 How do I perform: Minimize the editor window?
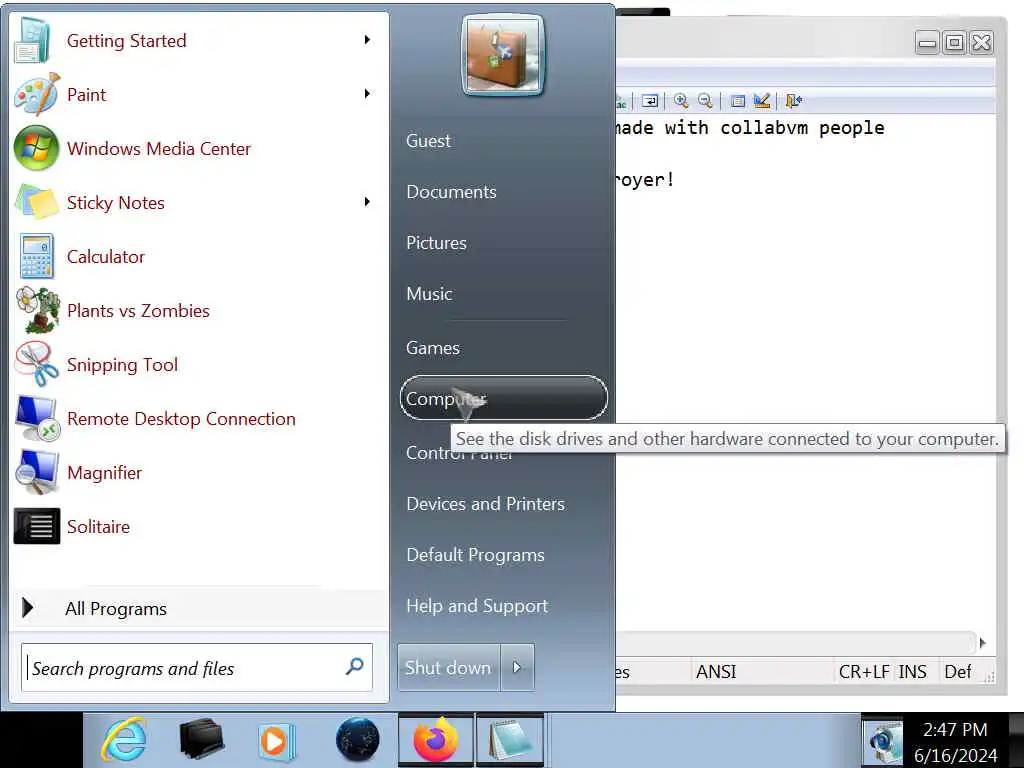point(927,43)
